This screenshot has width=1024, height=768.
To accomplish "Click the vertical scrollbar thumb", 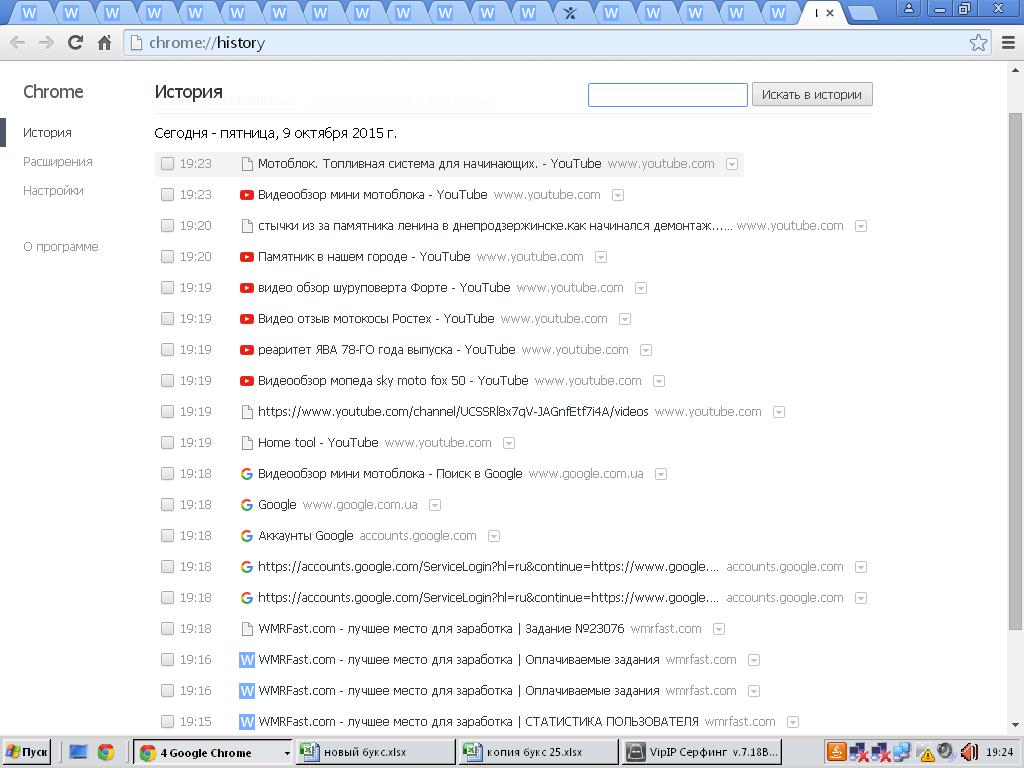I will 1016,371.
